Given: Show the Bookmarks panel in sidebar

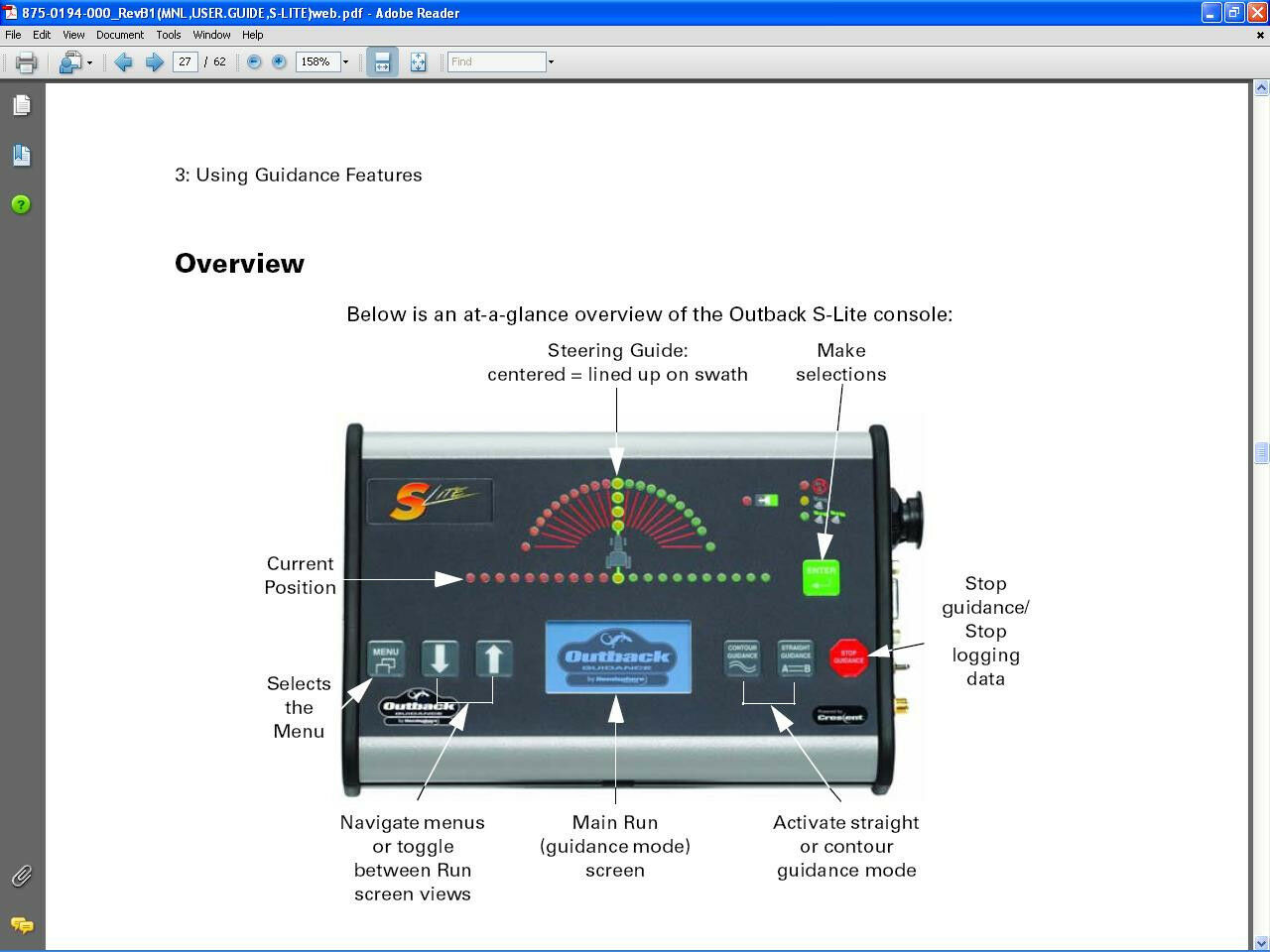Looking at the screenshot, I should click(x=21, y=155).
